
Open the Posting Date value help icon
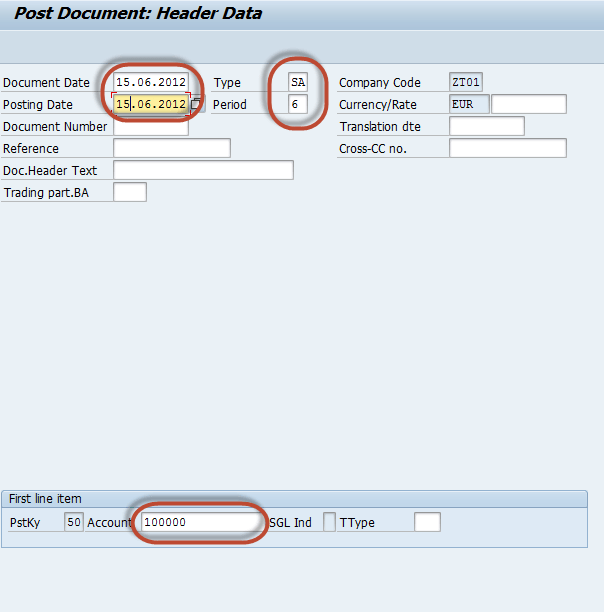[x=196, y=104]
